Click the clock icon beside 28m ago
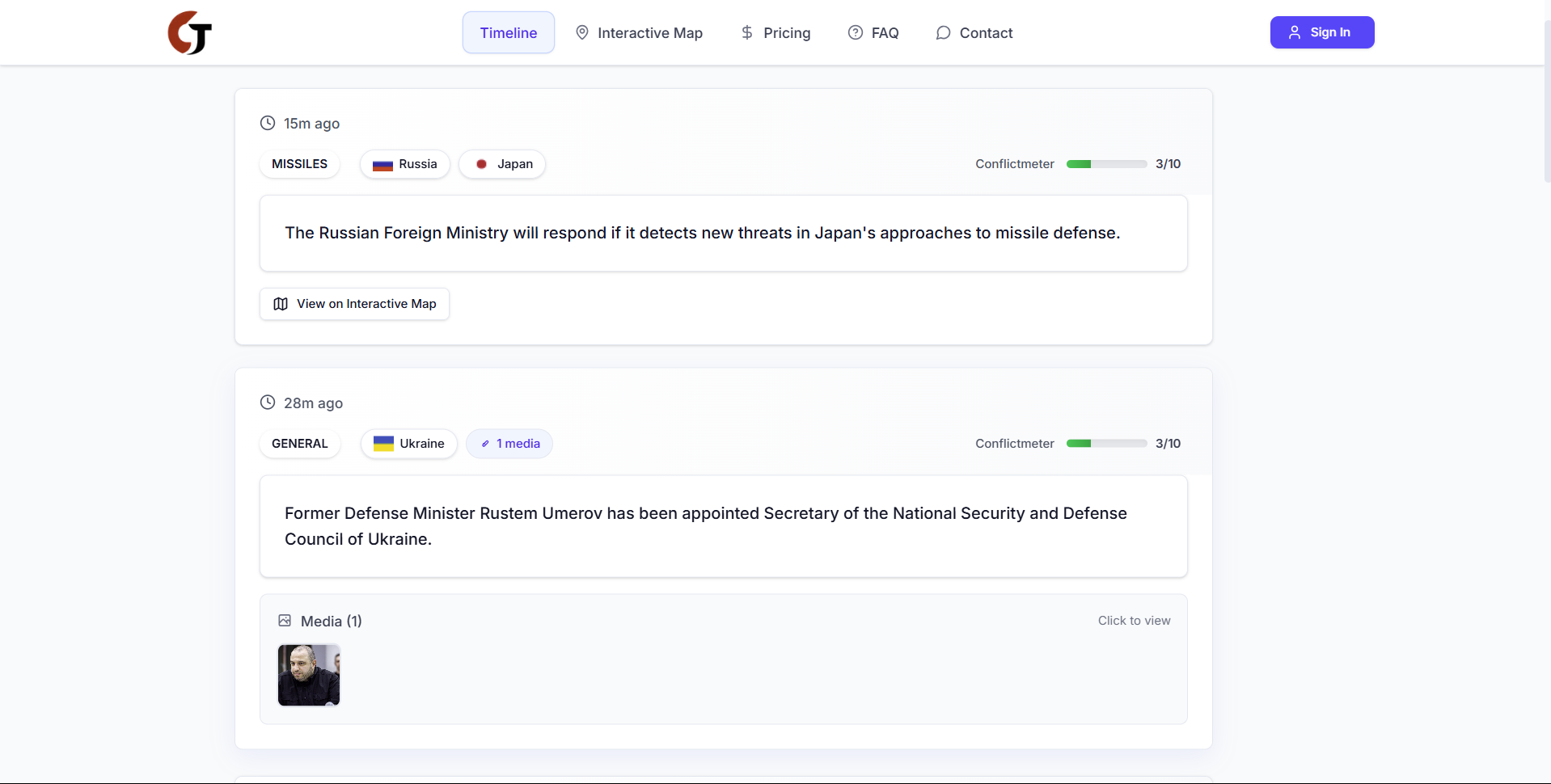The height and width of the screenshot is (784, 1551). 268,402
